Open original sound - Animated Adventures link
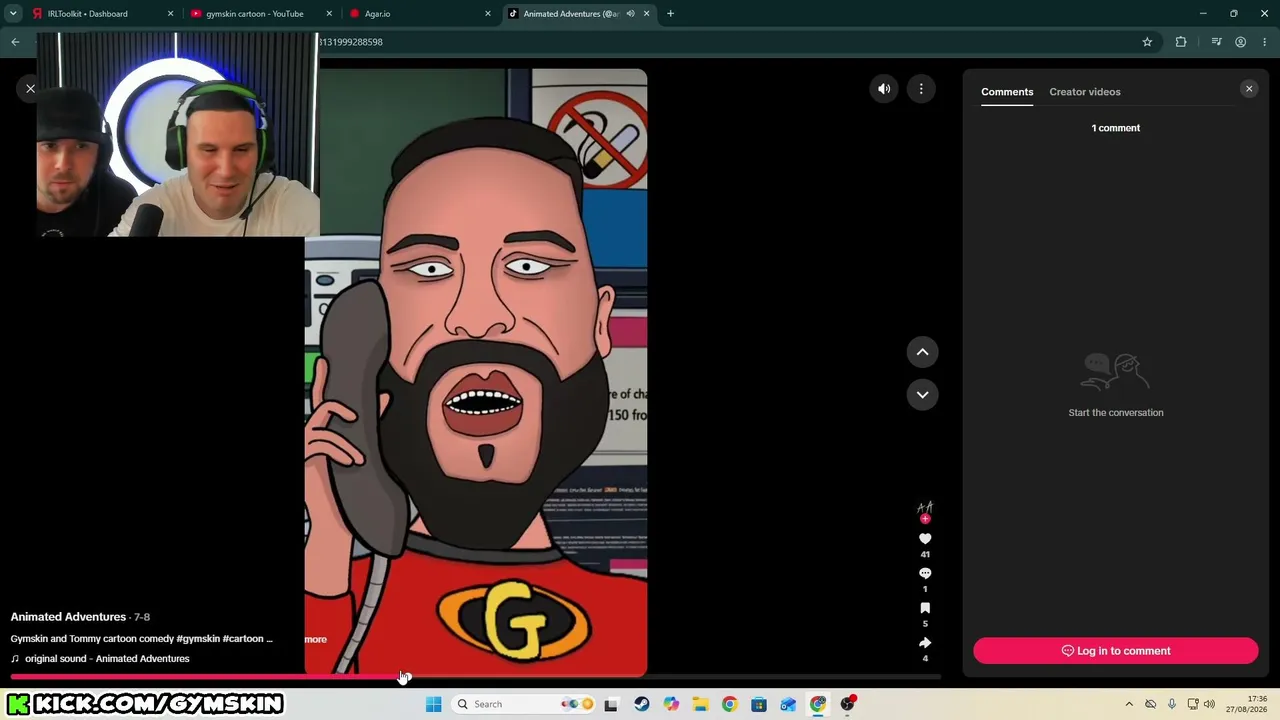 [107, 659]
